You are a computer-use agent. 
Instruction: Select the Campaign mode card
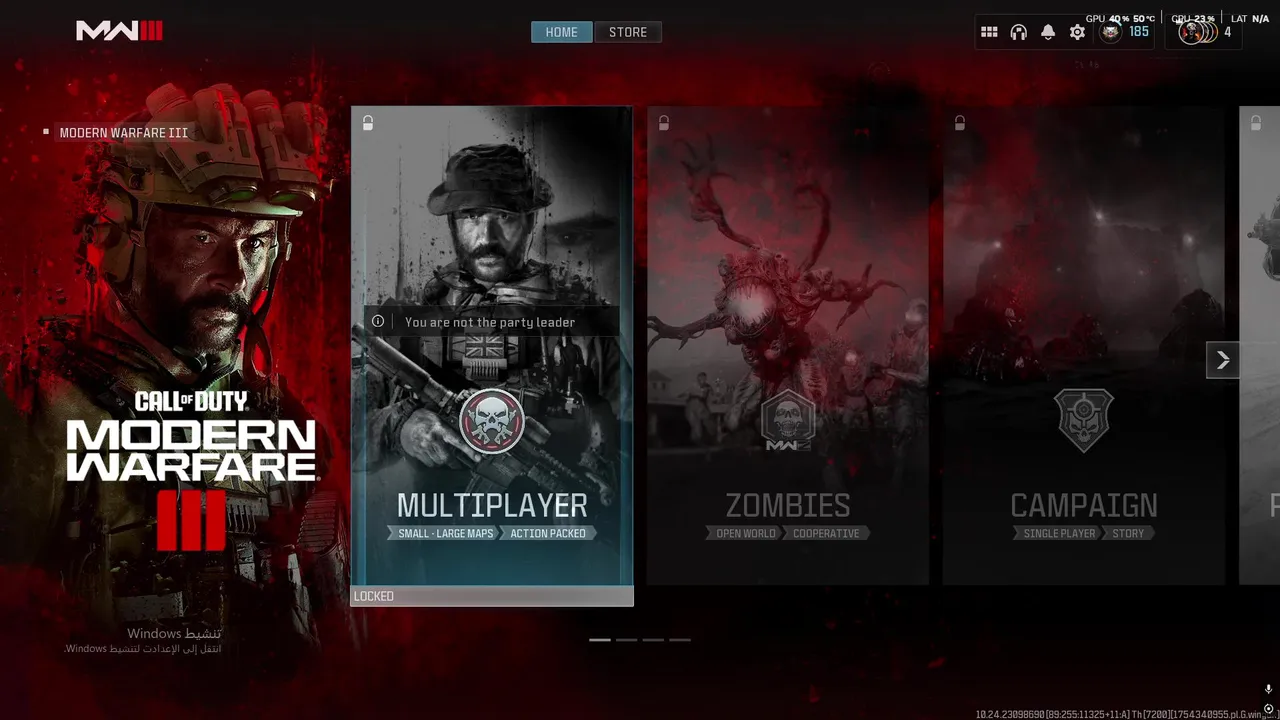point(1083,345)
